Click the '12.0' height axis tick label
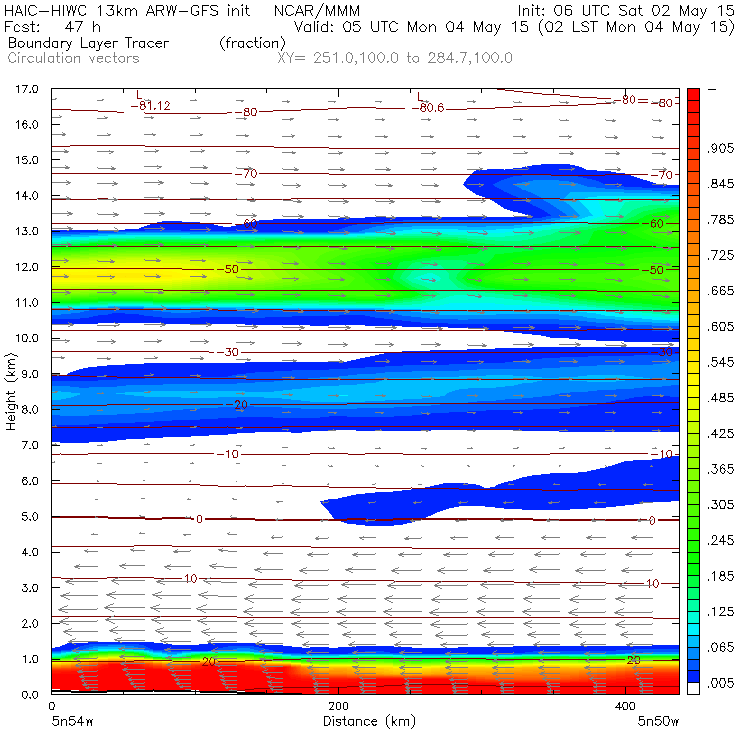740x740 pixels. 27,267
